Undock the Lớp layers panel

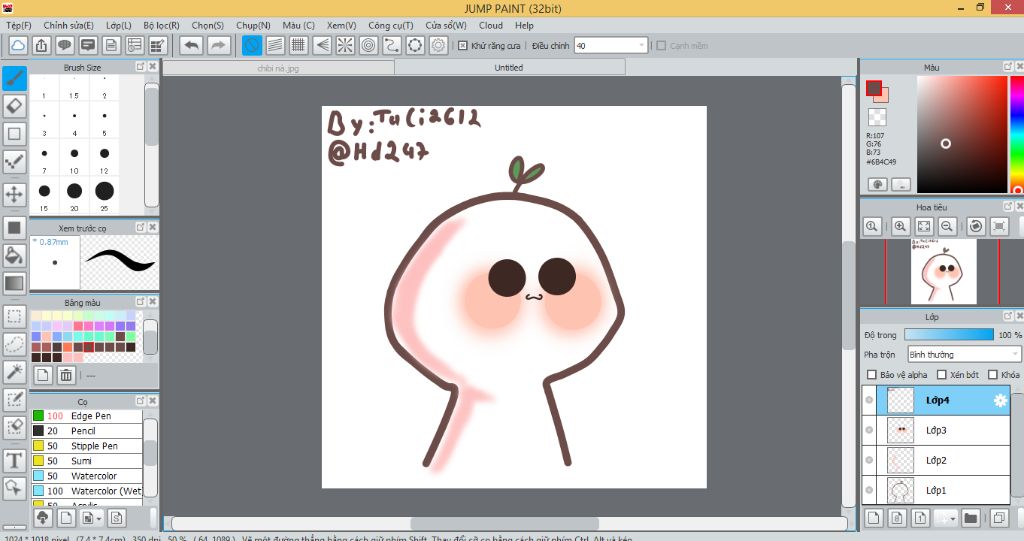tap(1008, 316)
